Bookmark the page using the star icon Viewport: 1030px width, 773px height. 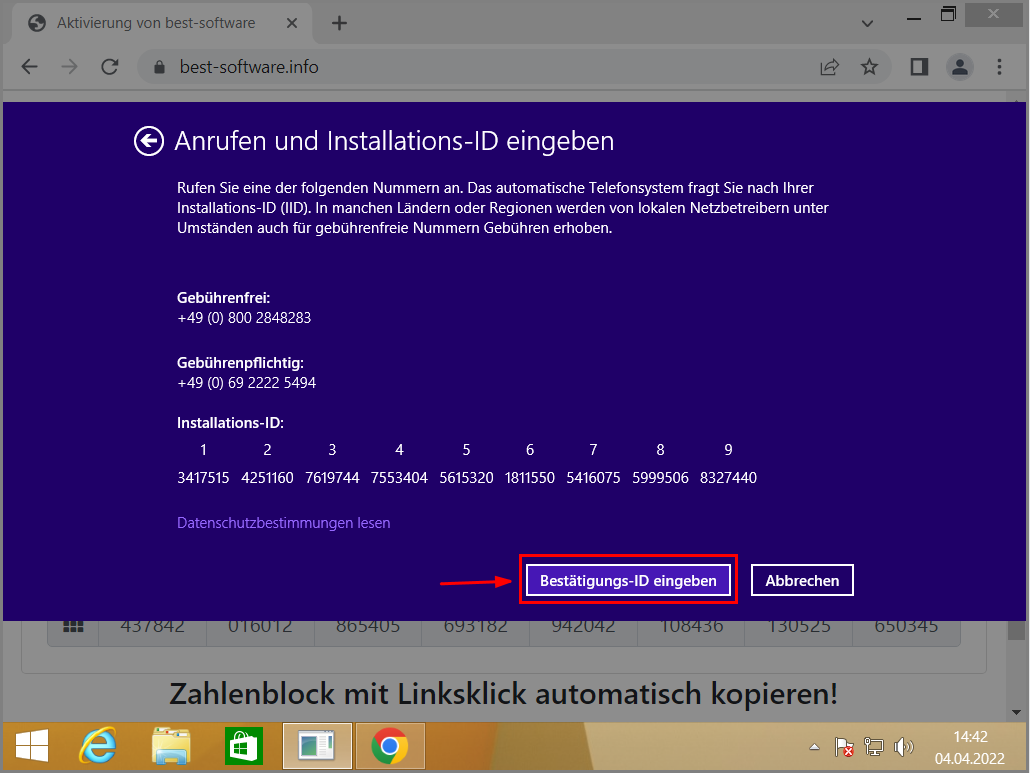click(870, 66)
